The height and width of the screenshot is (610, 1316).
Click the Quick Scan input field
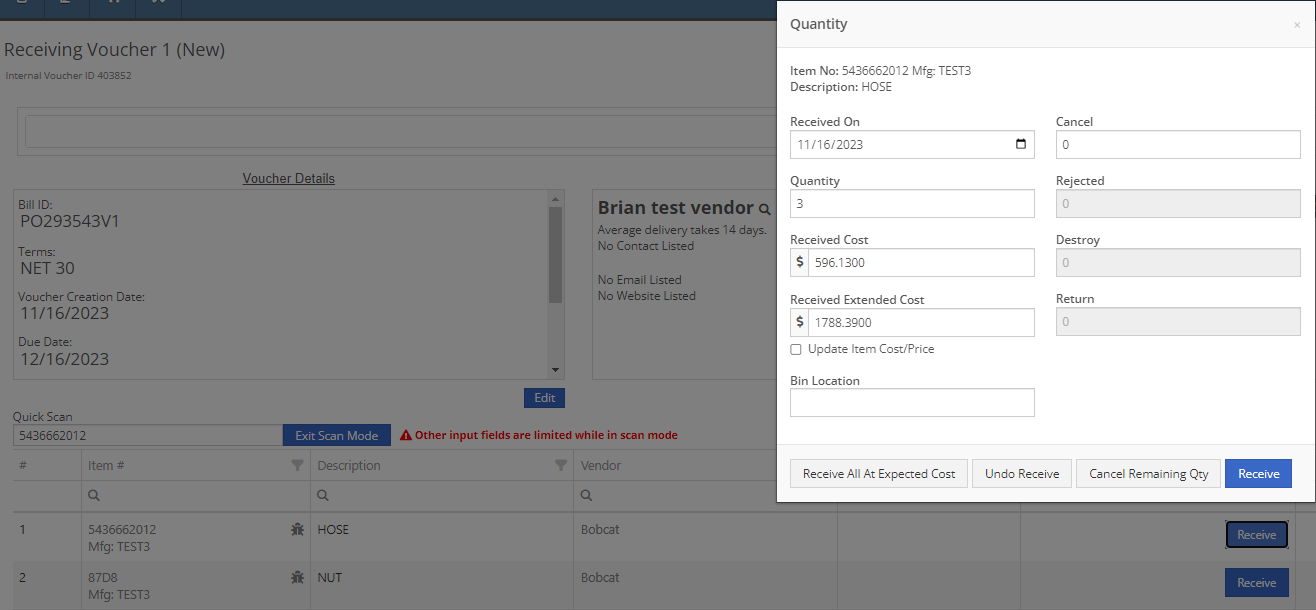click(x=148, y=435)
